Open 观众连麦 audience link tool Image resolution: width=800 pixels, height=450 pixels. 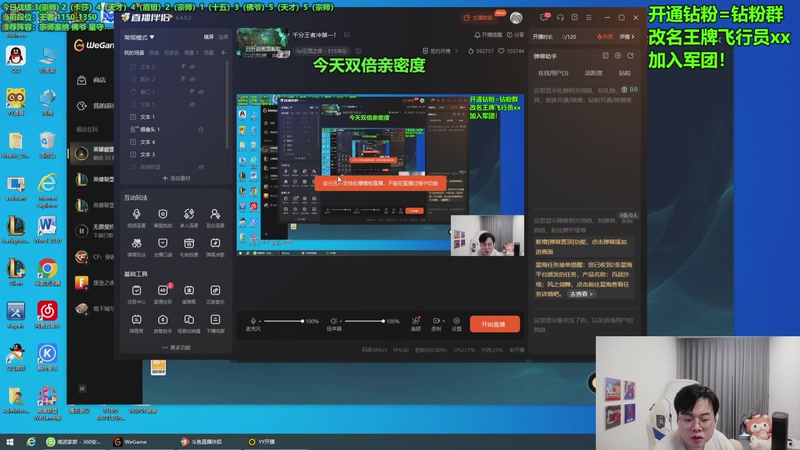(x=215, y=214)
